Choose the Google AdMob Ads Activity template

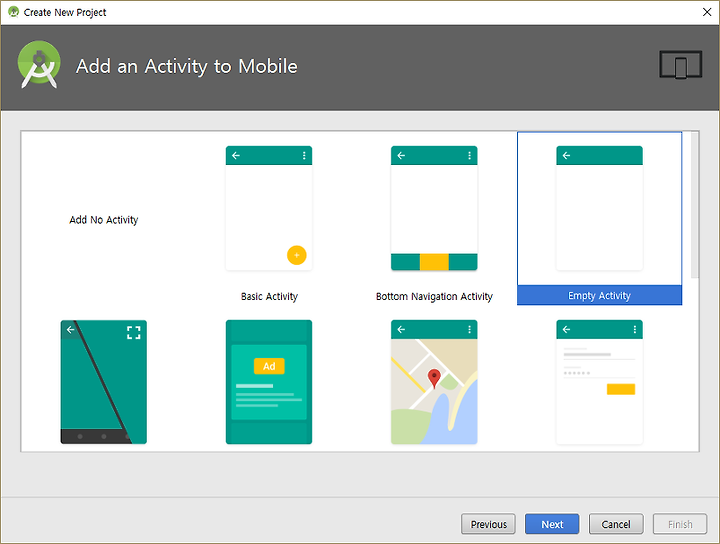269,382
